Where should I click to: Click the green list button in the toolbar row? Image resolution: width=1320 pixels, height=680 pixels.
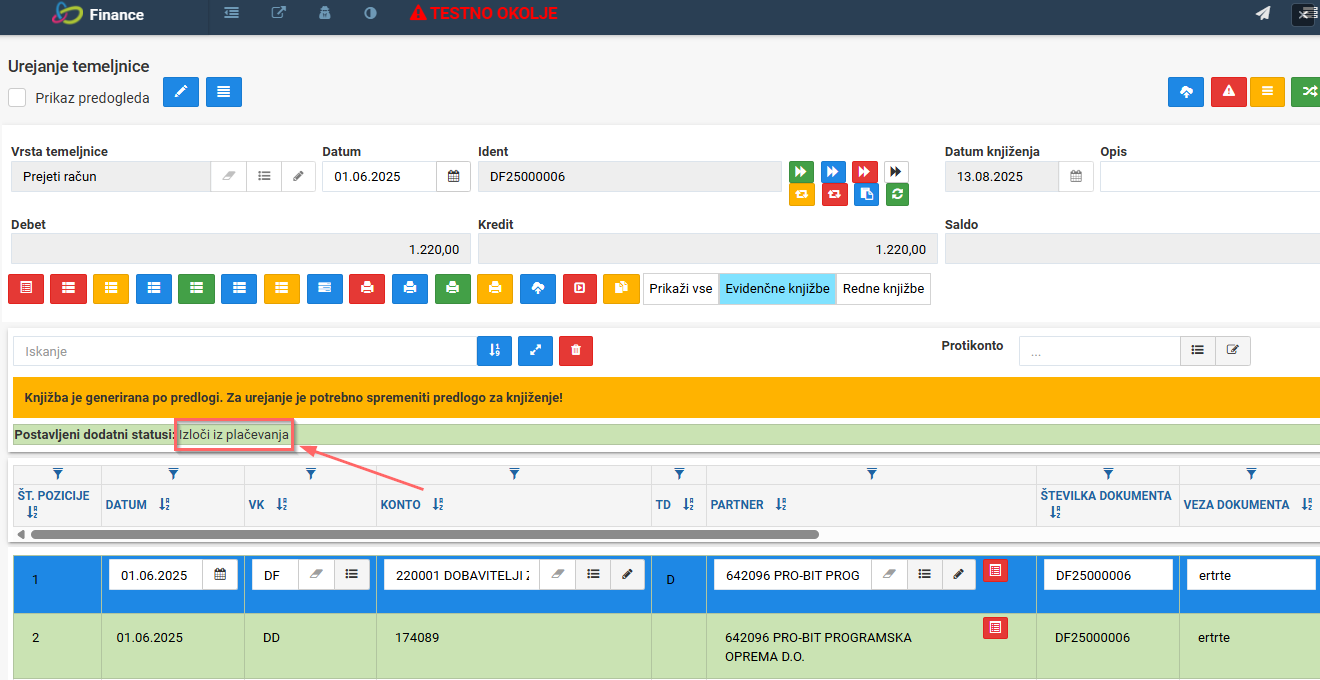tap(196, 288)
